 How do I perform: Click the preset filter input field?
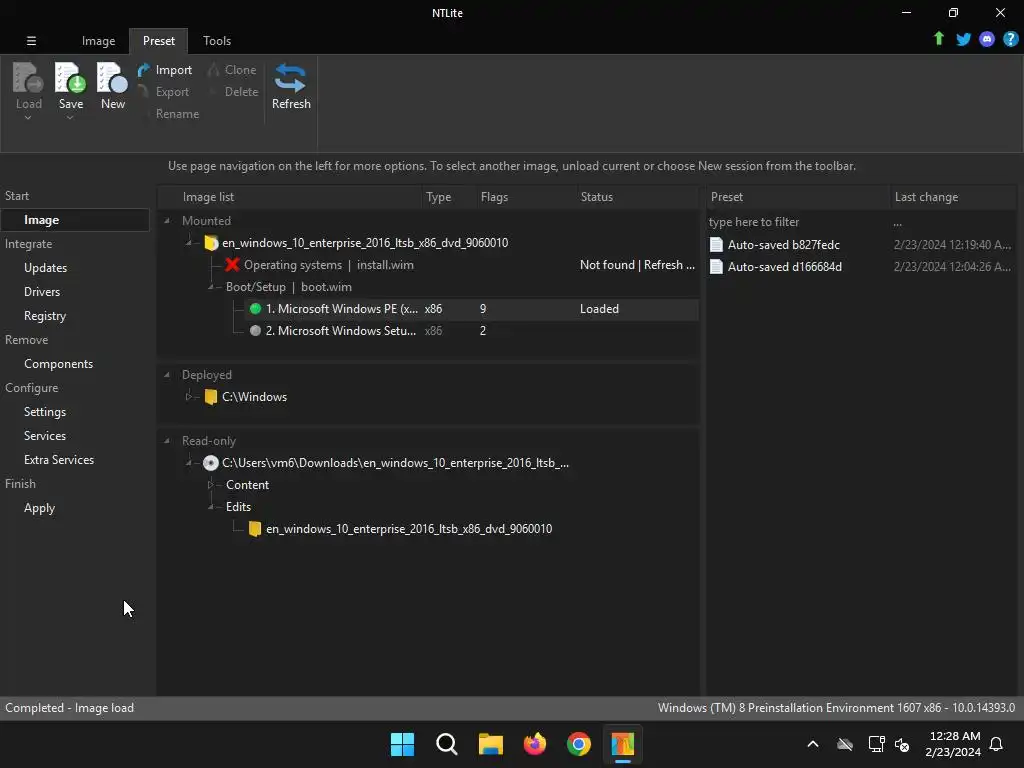[x=798, y=222]
